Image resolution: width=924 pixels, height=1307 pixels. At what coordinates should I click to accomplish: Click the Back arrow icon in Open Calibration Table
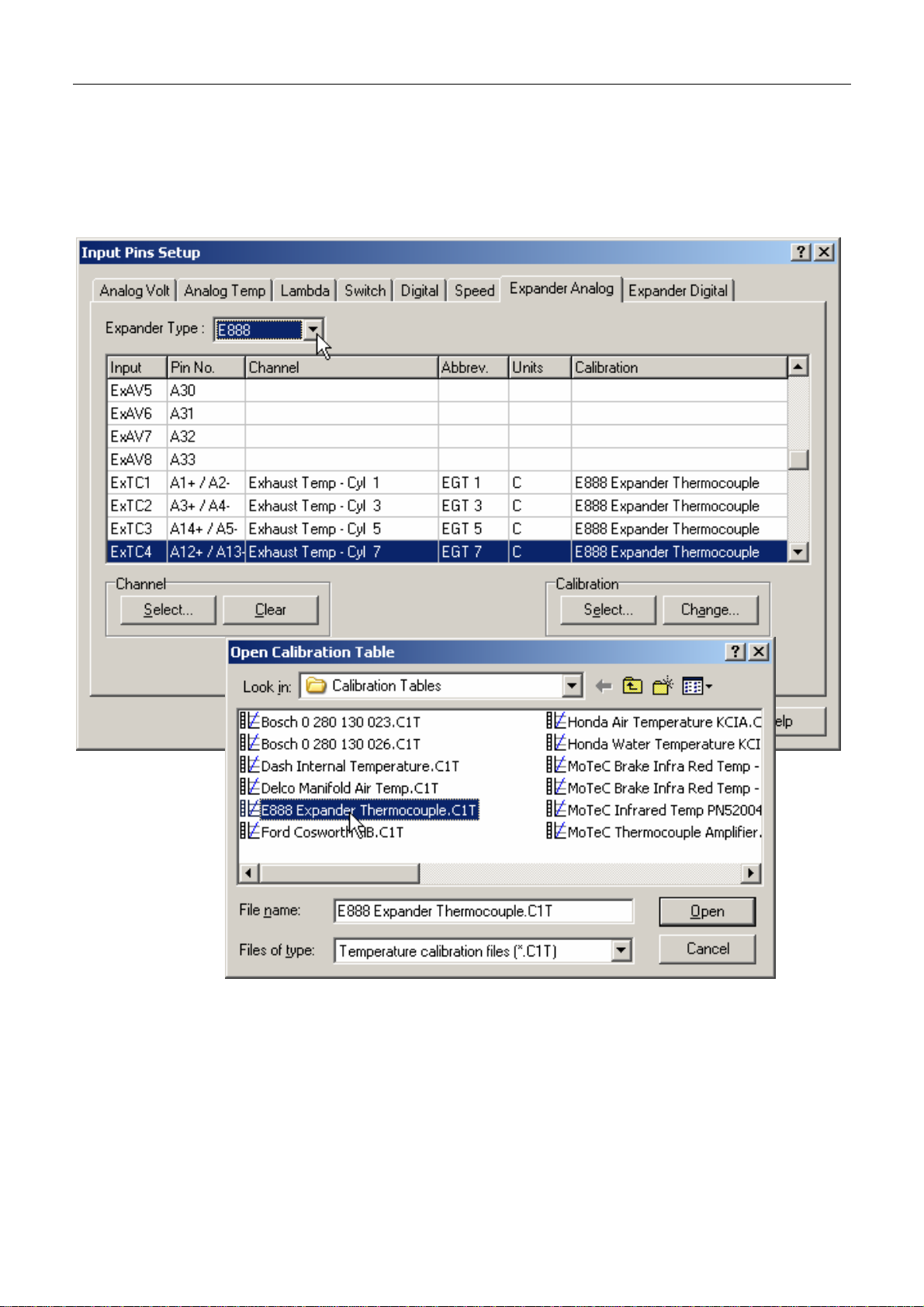pyautogui.click(x=604, y=686)
